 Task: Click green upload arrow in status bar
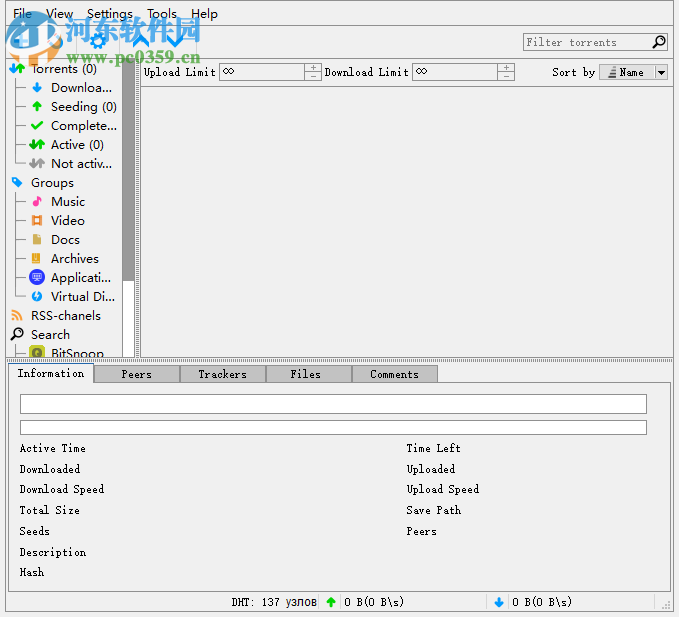click(331, 602)
